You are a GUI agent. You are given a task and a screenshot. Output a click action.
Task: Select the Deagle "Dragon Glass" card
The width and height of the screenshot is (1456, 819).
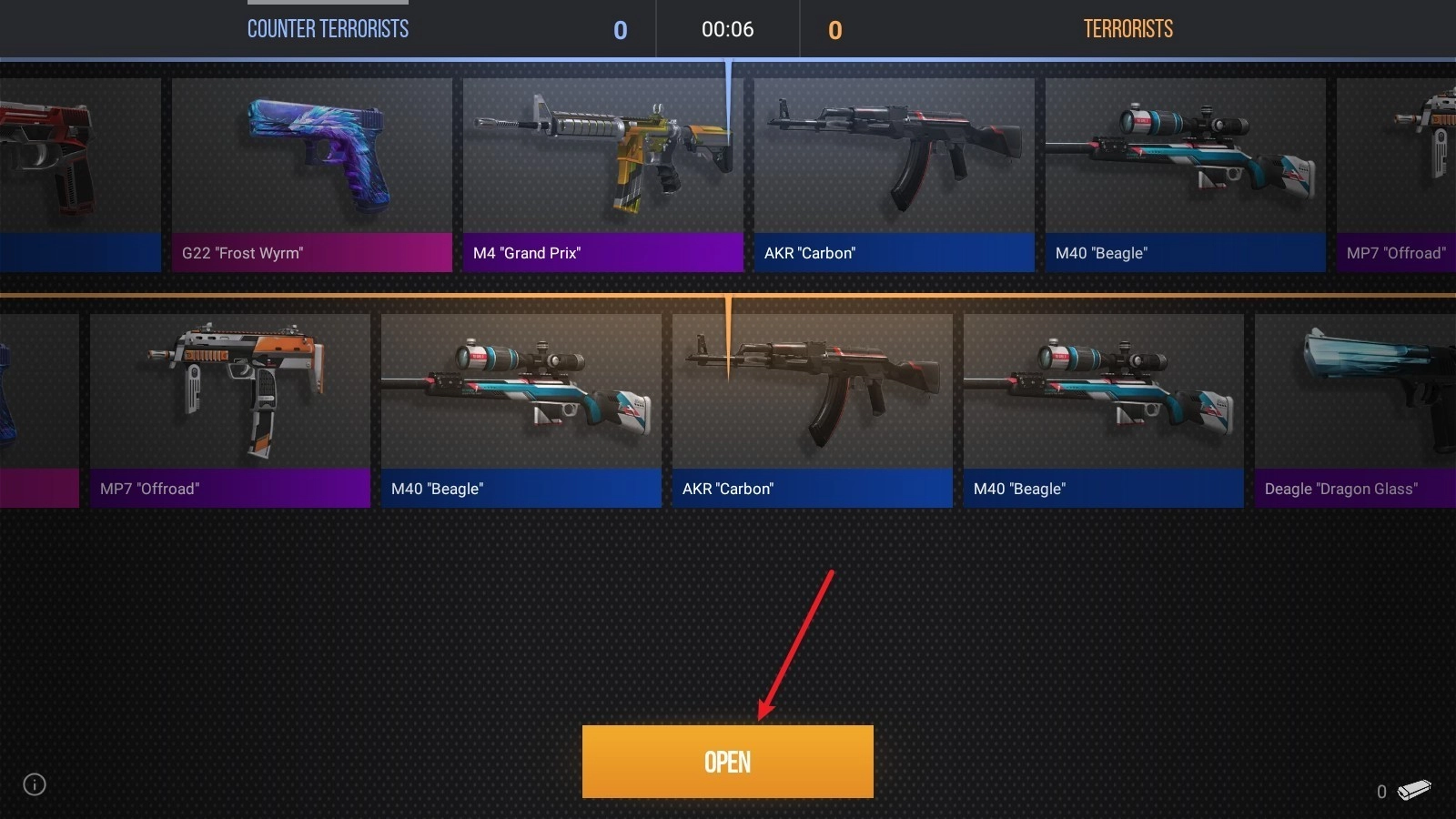click(x=1356, y=410)
